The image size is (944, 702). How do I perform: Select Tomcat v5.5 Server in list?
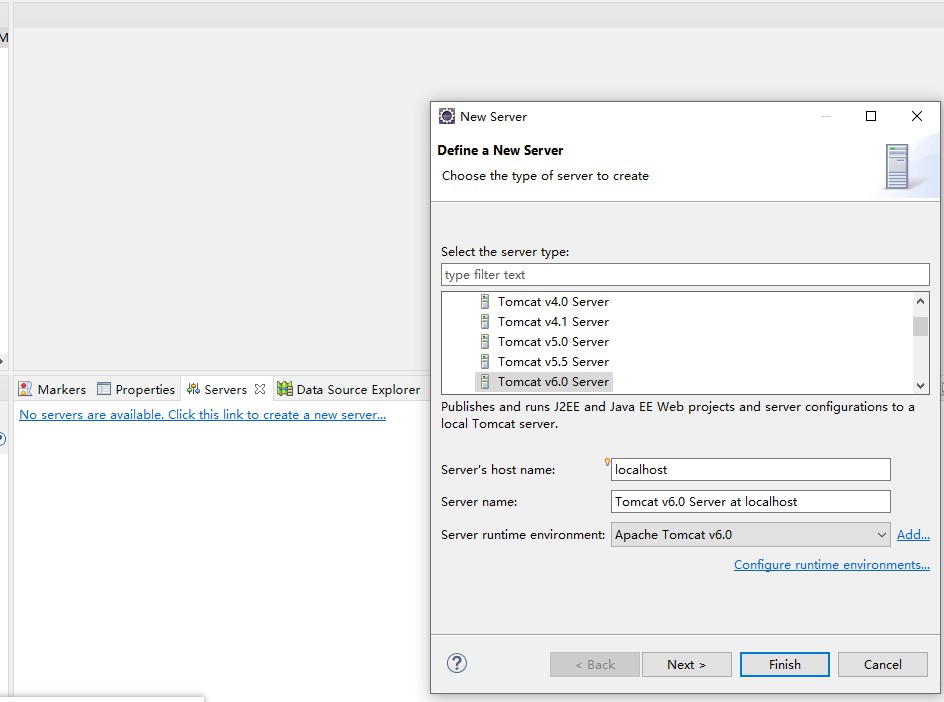(x=553, y=361)
